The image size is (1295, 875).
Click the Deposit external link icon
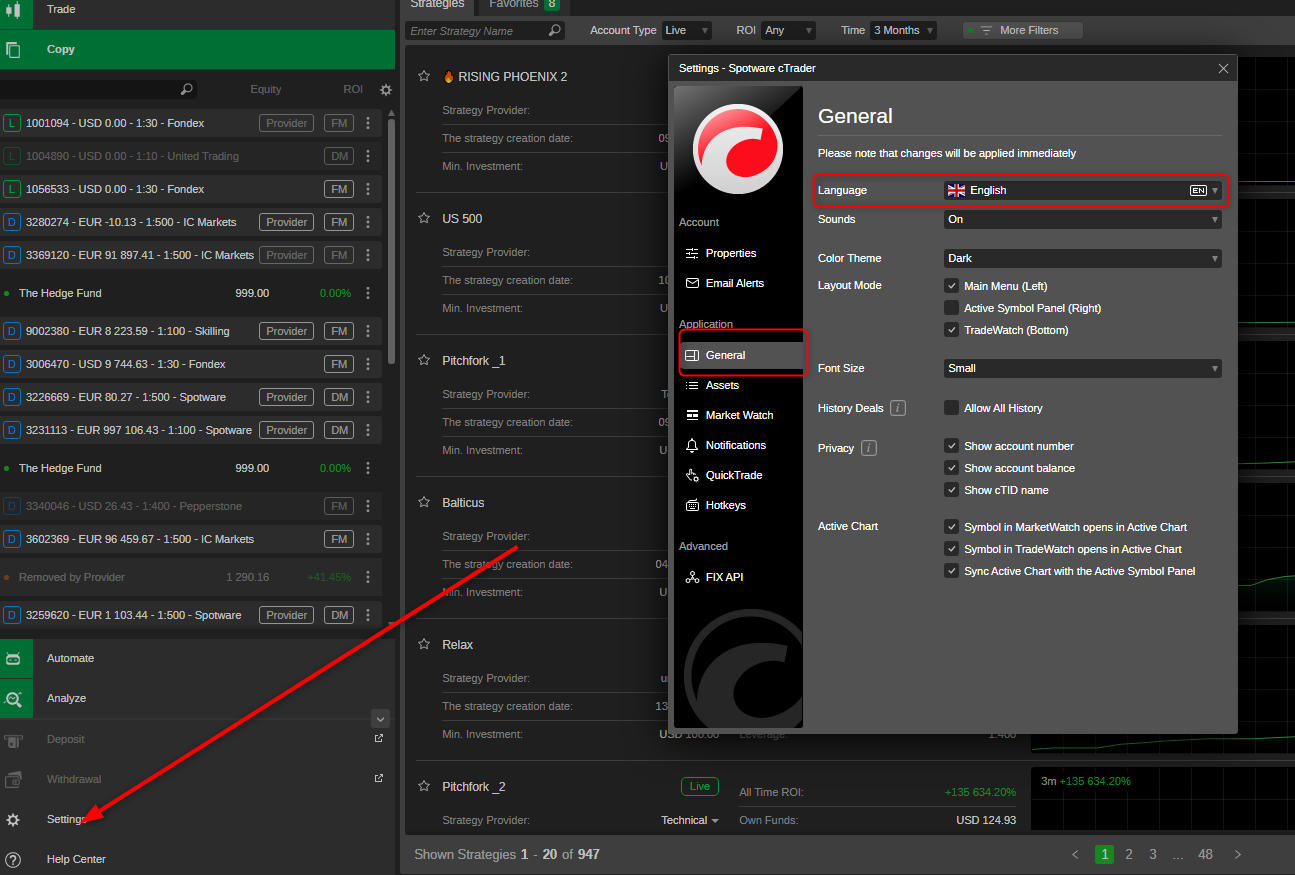pos(378,739)
